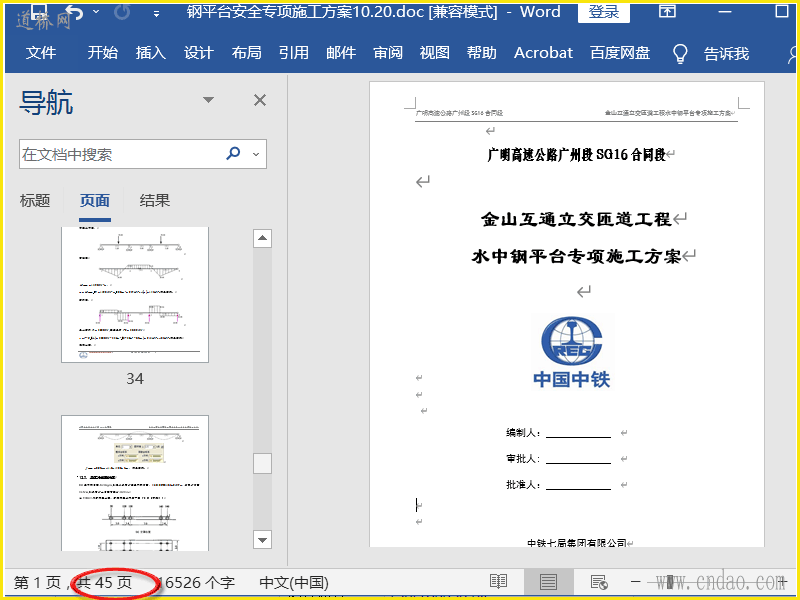This screenshot has width=800, height=600.
Task: Open the 百度网盘 ribbon tab
Action: tap(620, 53)
